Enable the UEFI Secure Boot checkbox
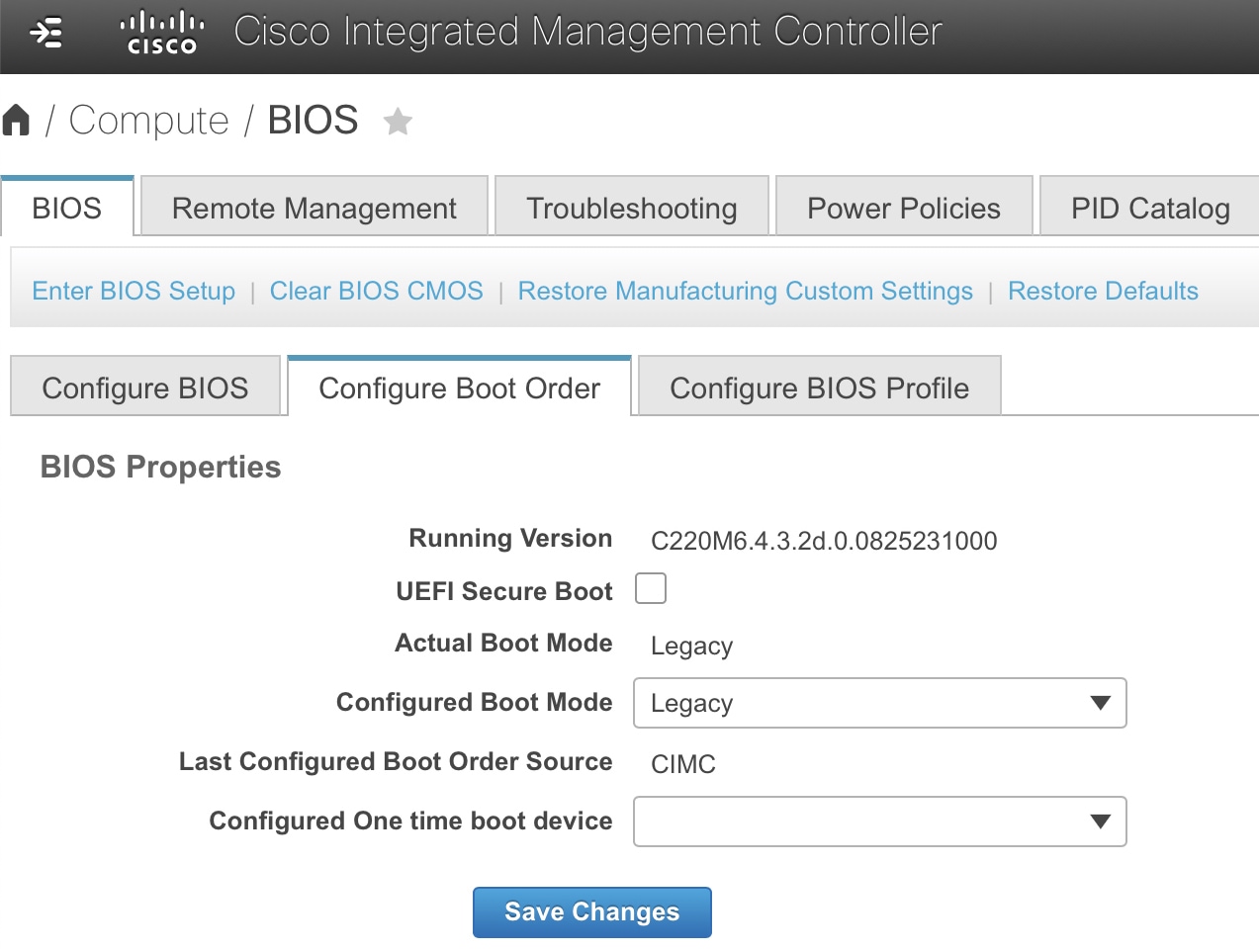Screen dimensions: 1259x952 pos(650,588)
